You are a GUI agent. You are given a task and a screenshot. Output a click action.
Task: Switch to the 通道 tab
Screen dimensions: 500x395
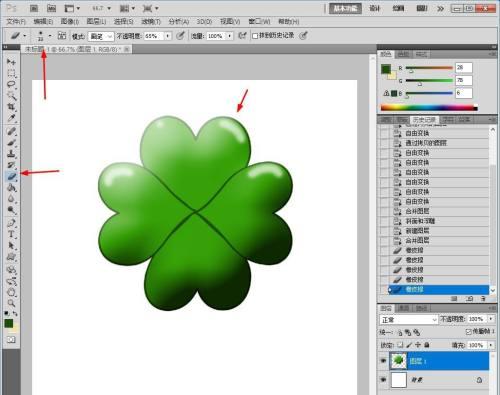(404, 308)
